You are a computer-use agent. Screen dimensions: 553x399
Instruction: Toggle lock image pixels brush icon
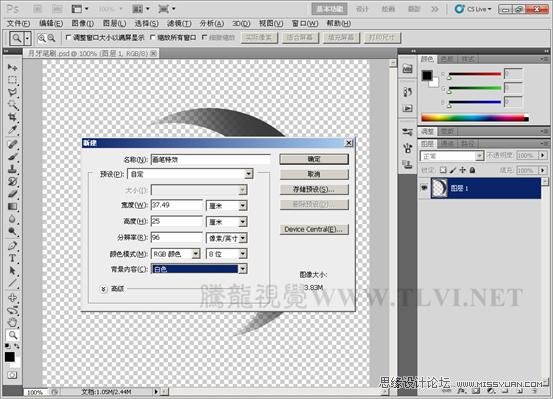[453, 170]
